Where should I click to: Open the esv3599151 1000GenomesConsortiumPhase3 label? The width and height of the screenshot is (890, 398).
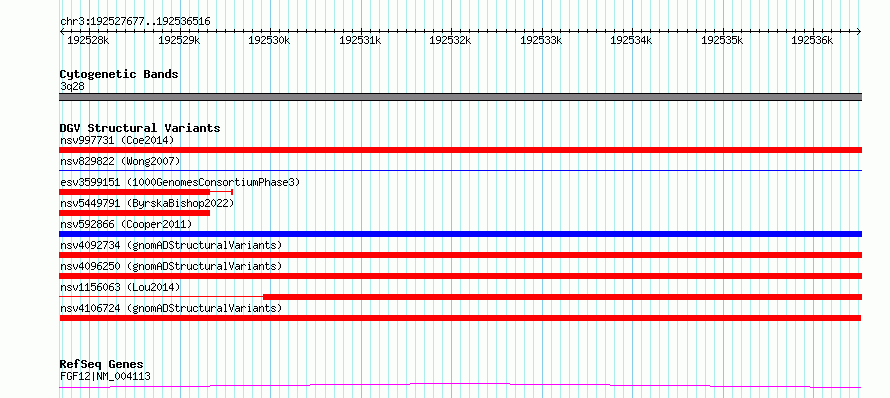click(x=180, y=182)
